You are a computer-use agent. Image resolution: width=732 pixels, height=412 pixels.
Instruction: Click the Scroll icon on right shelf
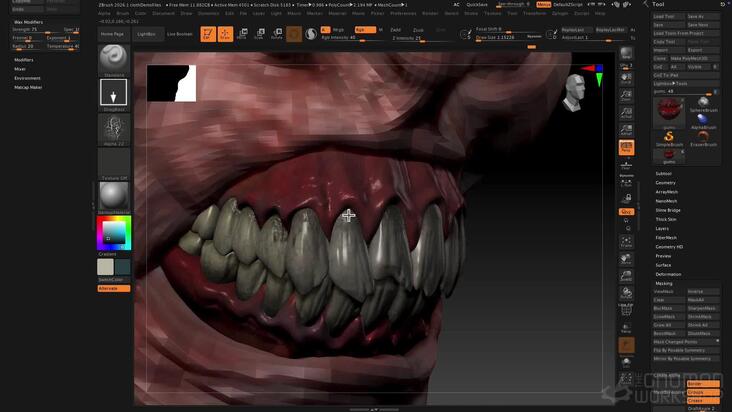coord(626,78)
